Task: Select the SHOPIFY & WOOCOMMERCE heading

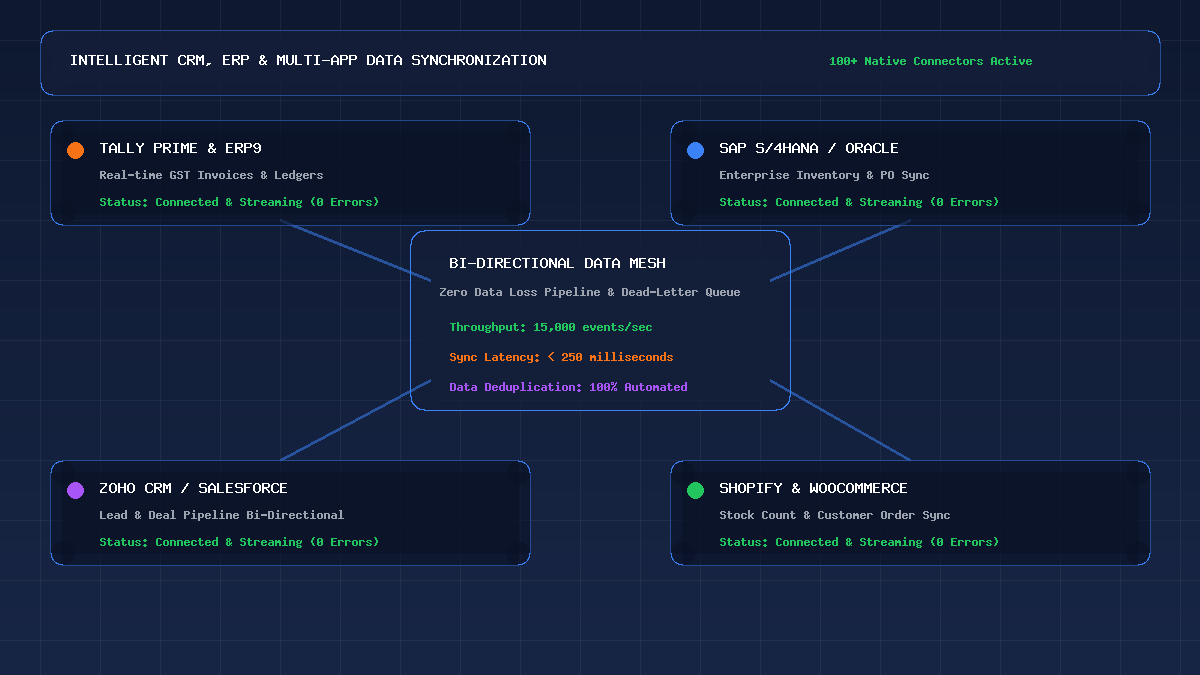Action: 813,488
